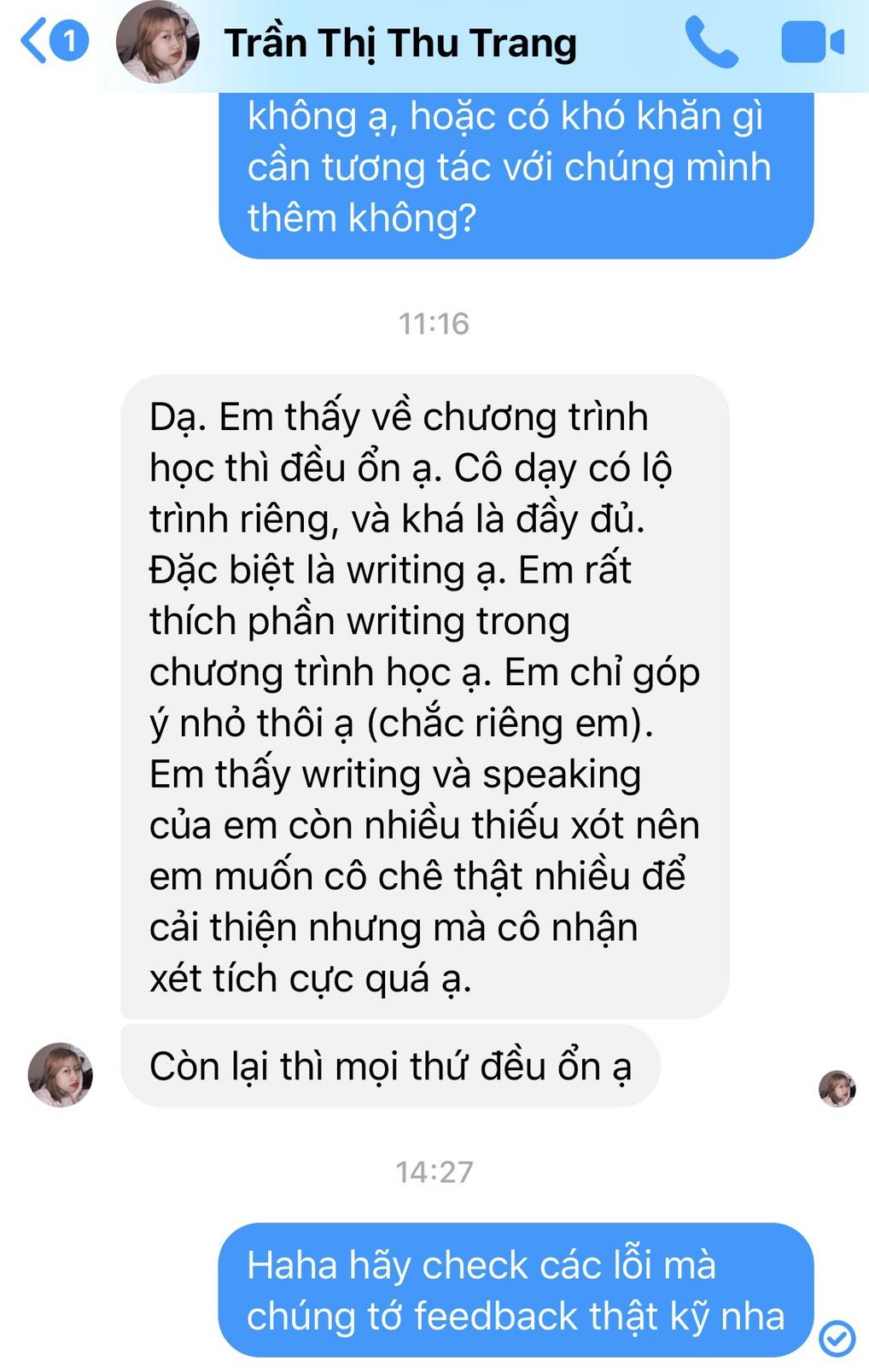869x1372 pixels.
Task: Click the delivered checkmark icon beside last message
Action: 837,1338
